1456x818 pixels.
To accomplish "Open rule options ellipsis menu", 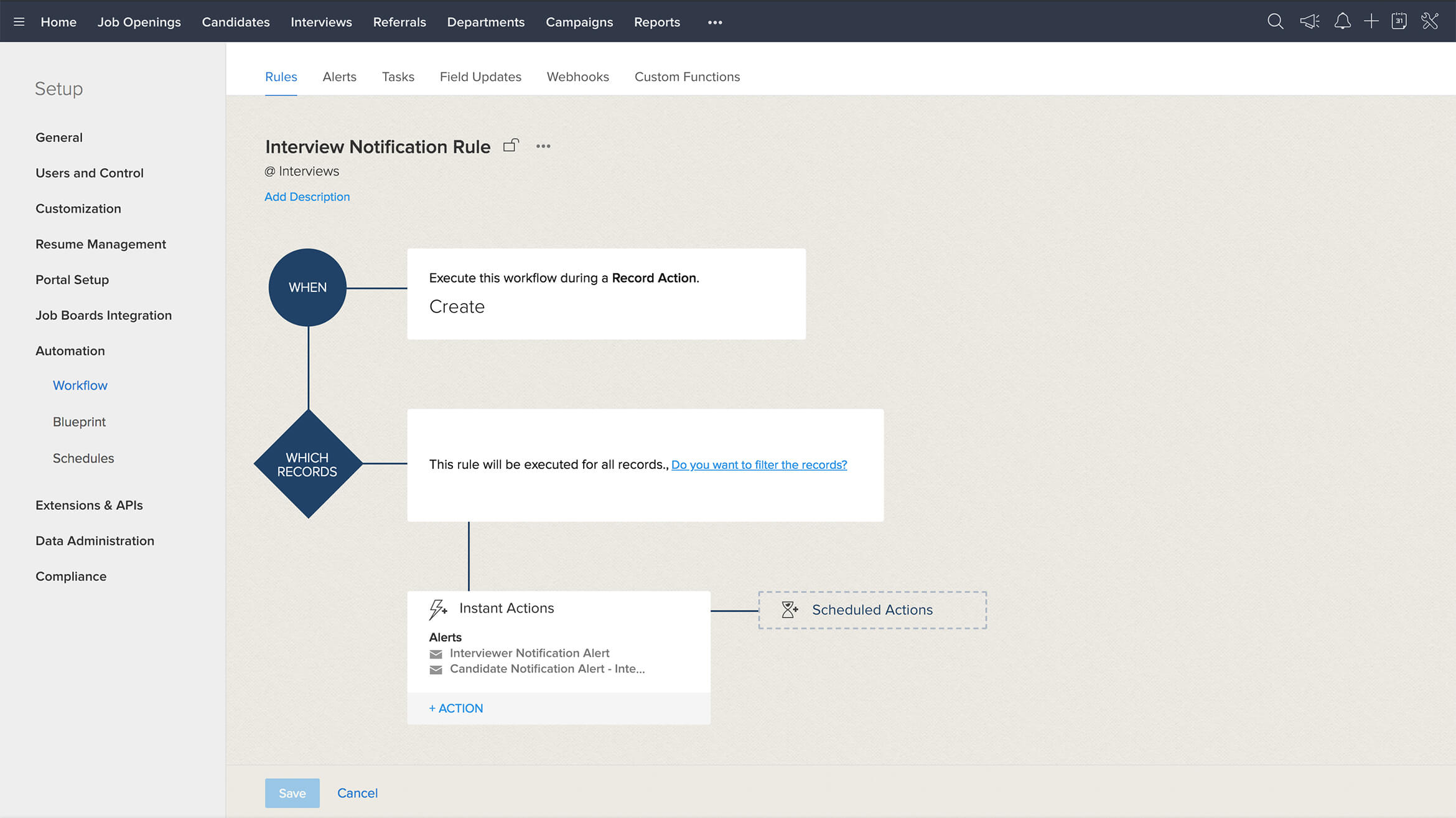I will (x=543, y=146).
